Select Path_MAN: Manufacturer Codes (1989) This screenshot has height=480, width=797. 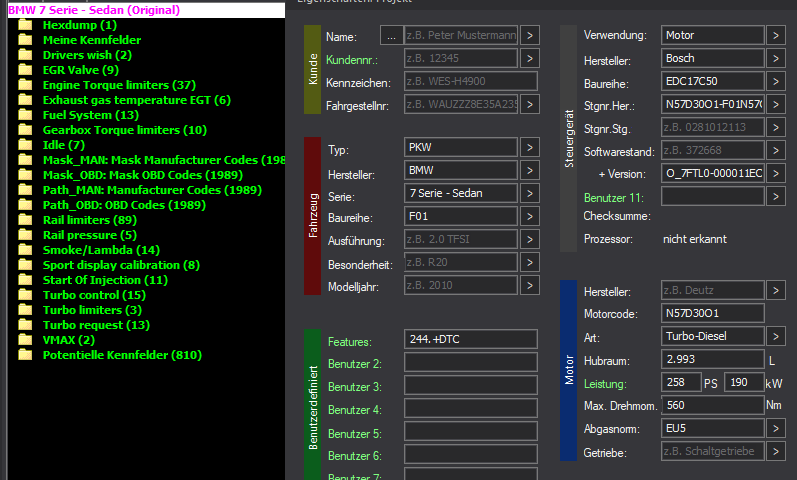coord(152,190)
